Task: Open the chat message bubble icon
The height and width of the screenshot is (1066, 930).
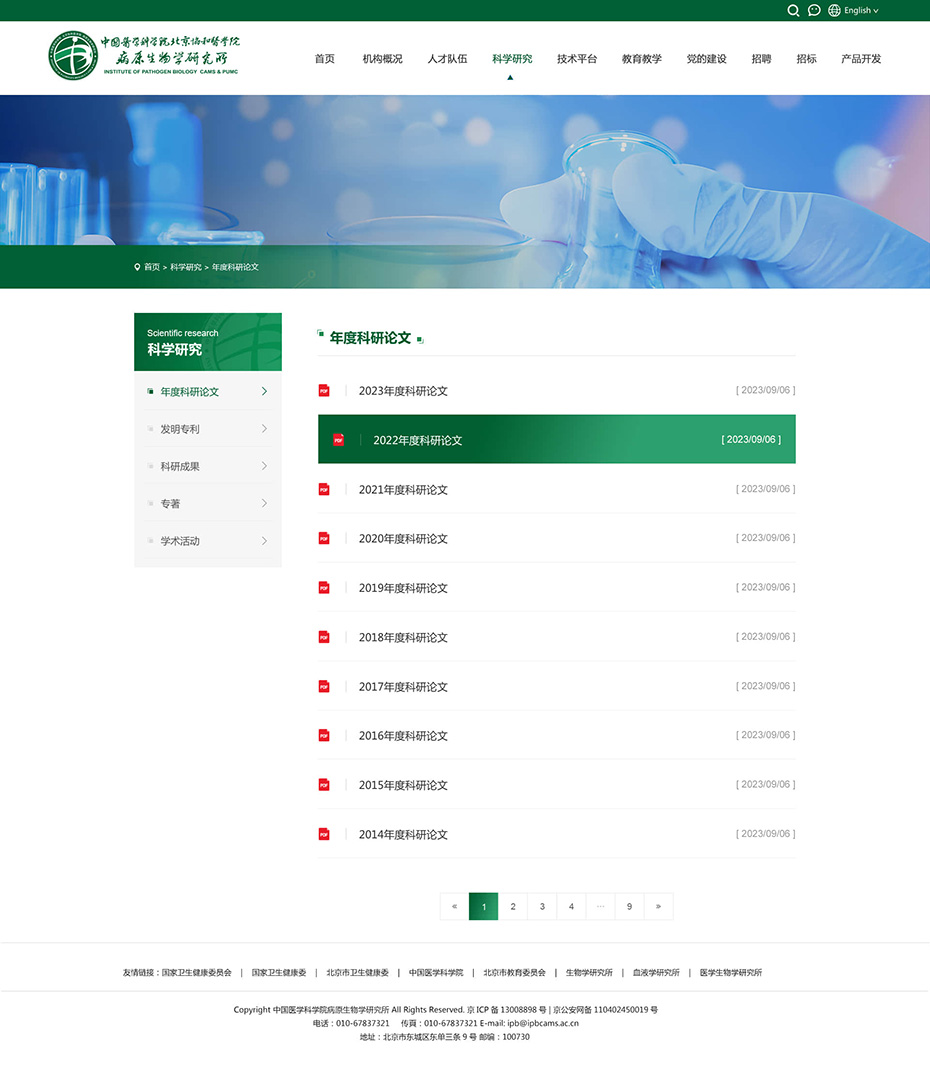Action: coord(814,11)
